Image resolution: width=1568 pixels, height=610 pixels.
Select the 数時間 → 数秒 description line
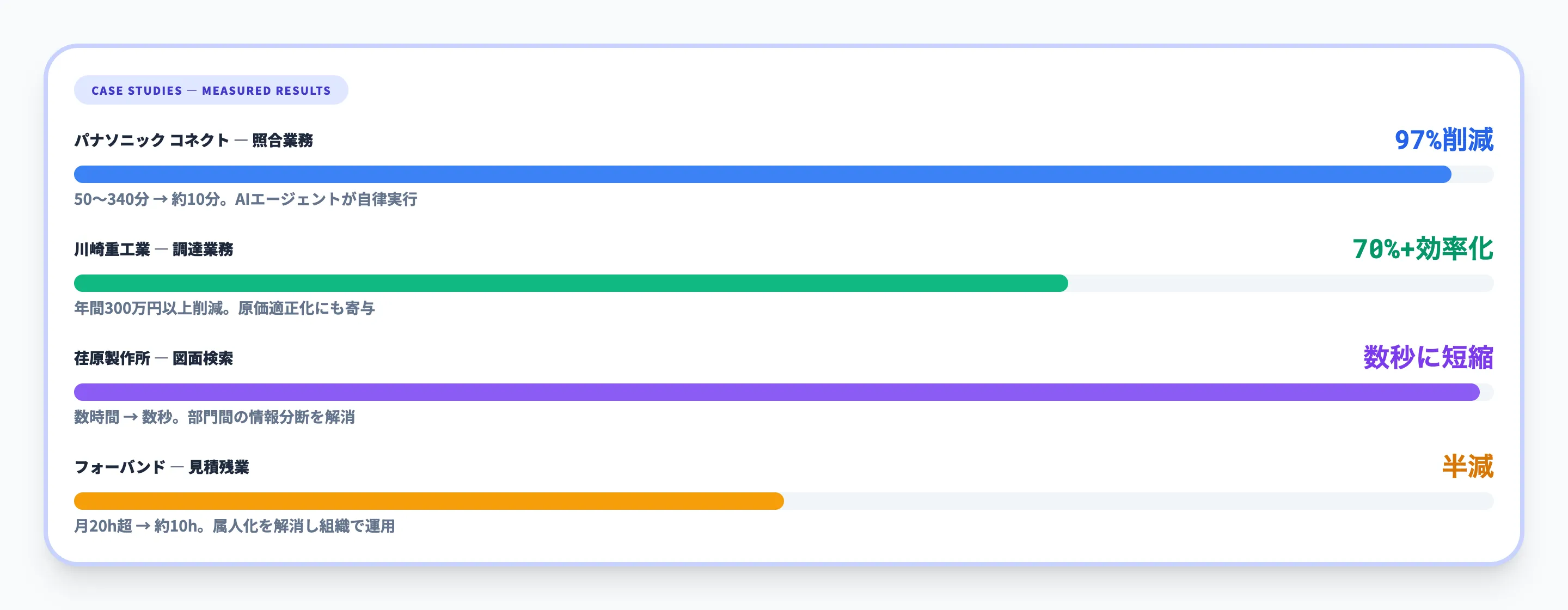pos(215,417)
